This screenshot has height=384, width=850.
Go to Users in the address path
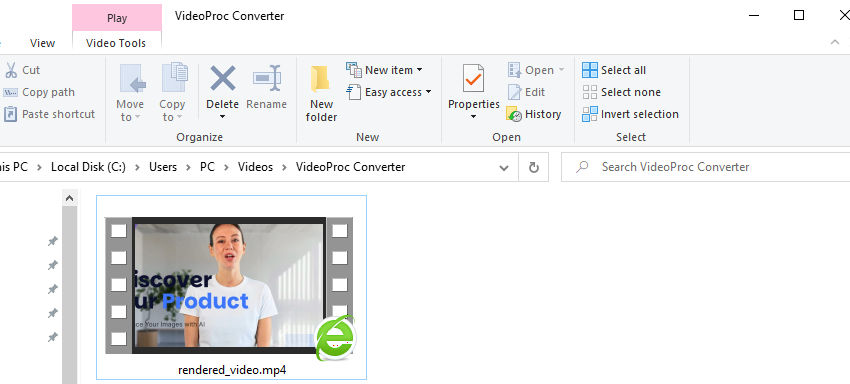(163, 167)
